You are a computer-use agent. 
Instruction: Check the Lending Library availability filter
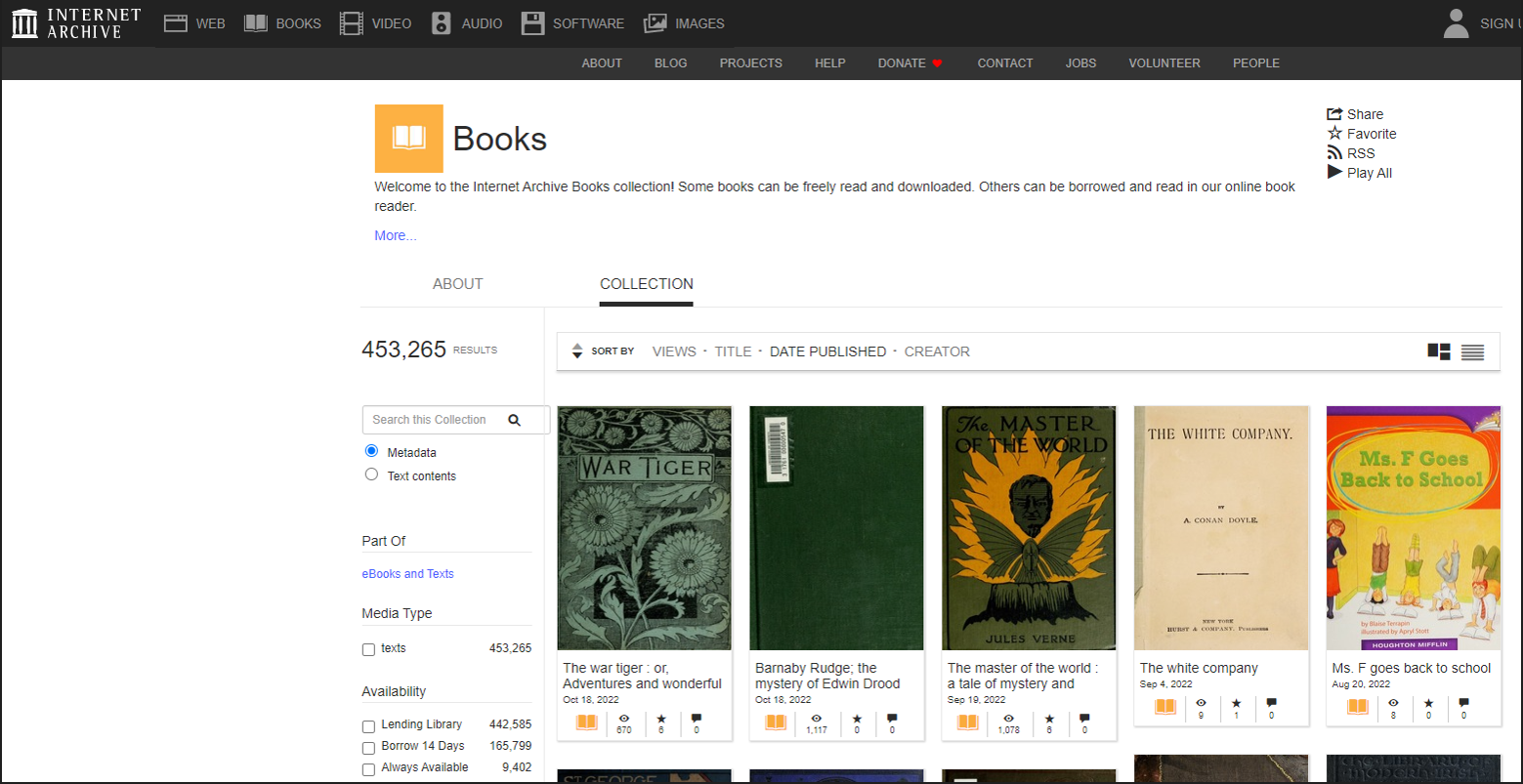368,726
